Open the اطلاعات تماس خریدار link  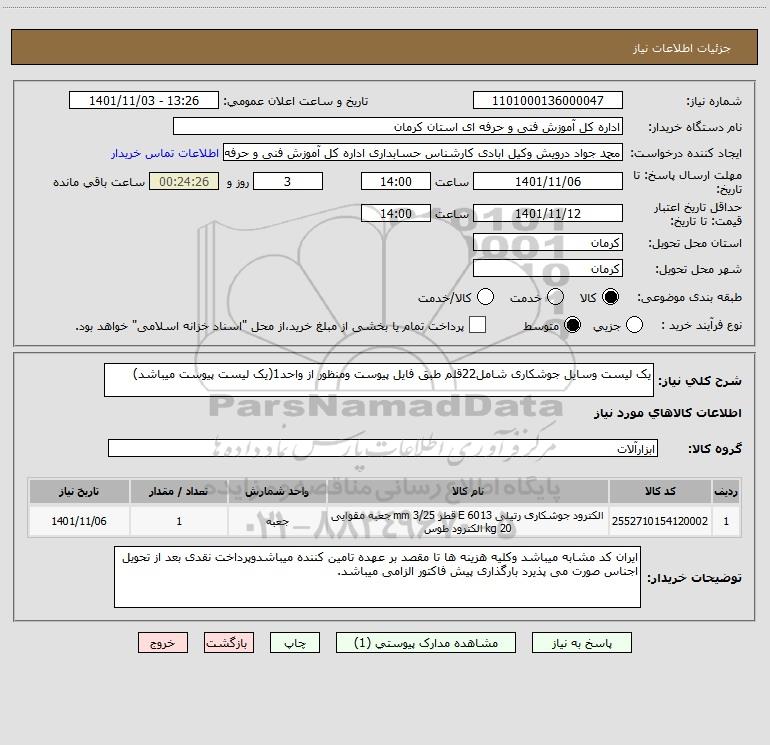pos(165,153)
